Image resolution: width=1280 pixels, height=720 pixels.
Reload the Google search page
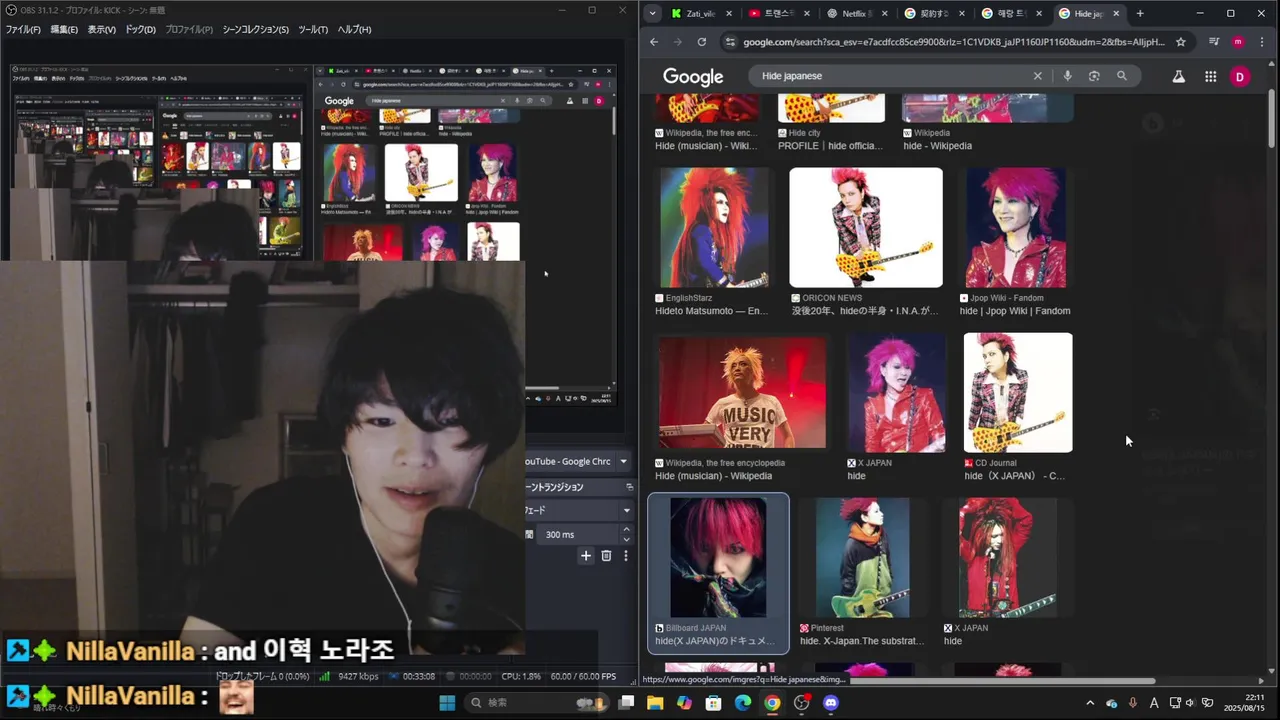pyautogui.click(x=702, y=42)
